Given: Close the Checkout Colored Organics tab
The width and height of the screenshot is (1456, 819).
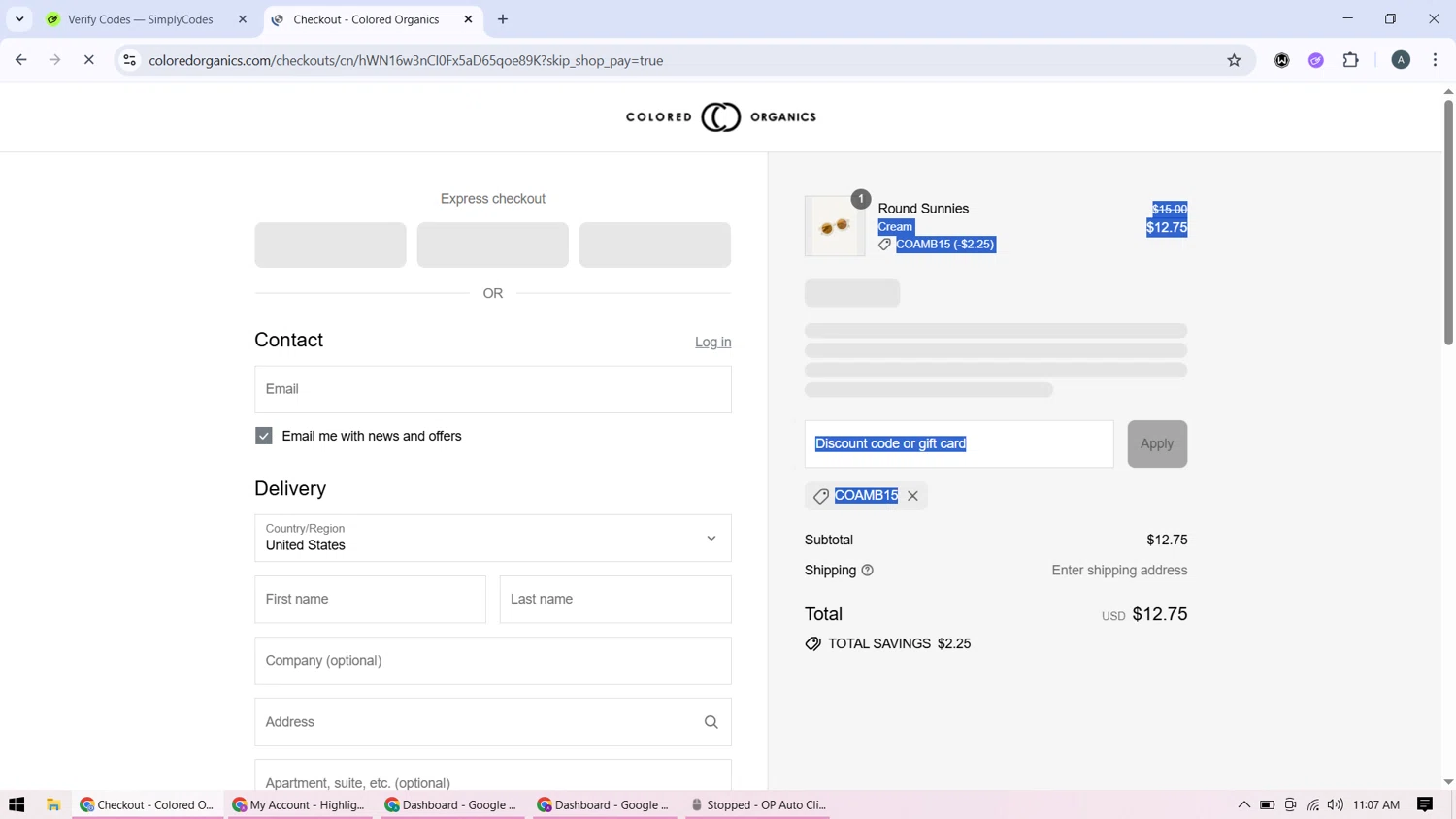Looking at the screenshot, I should (x=468, y=19).
